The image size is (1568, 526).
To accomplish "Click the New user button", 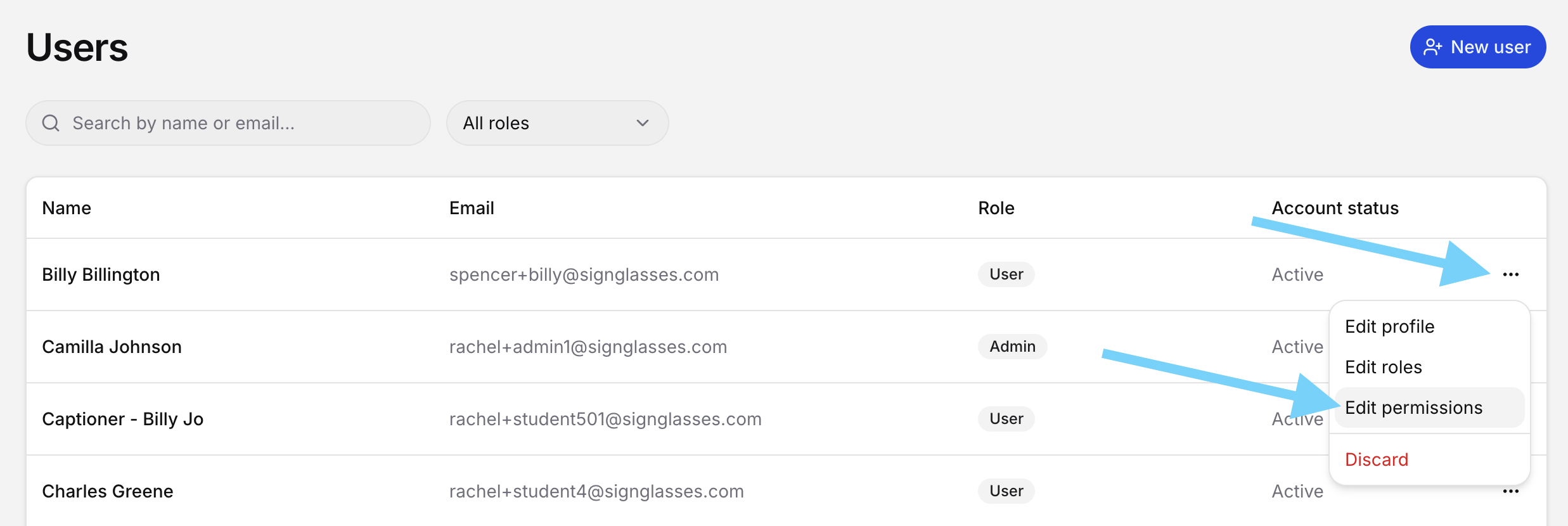I will pos(1478,47).
